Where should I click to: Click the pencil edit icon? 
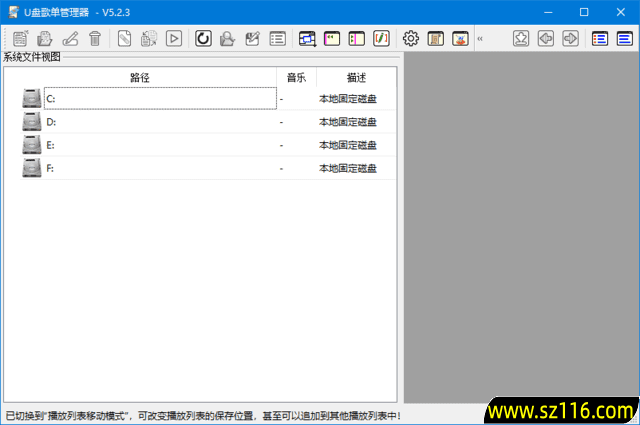(70, 38)
